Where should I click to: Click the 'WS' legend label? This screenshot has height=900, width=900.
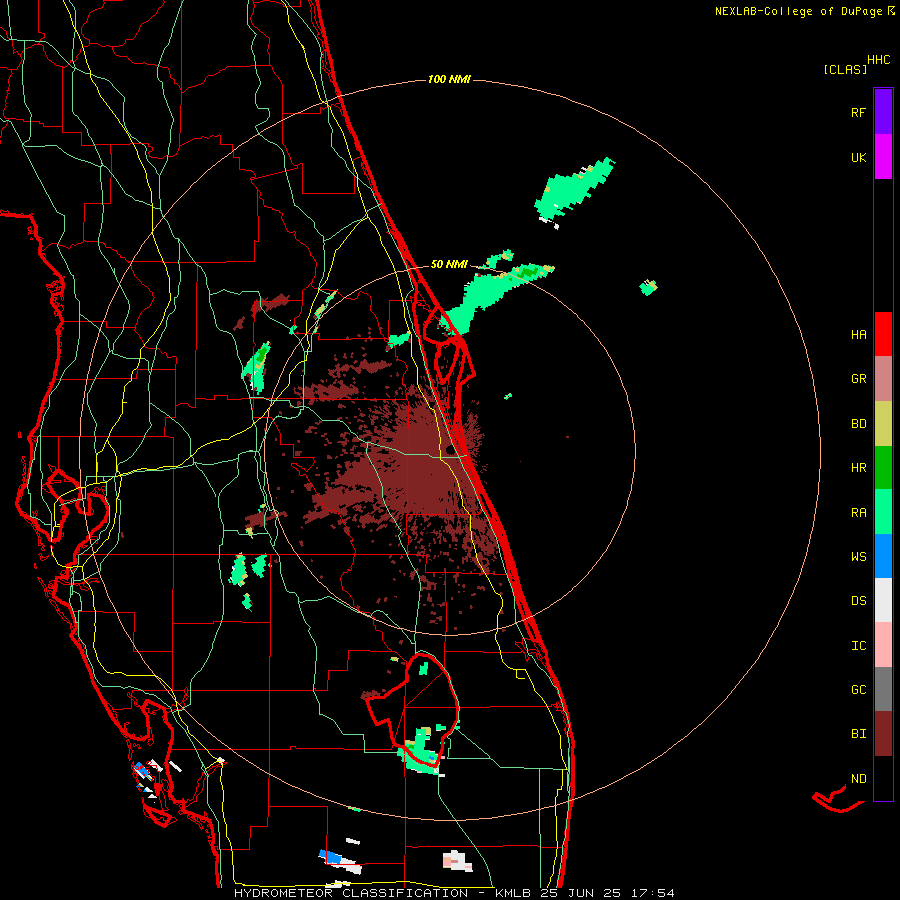point(858,557)
